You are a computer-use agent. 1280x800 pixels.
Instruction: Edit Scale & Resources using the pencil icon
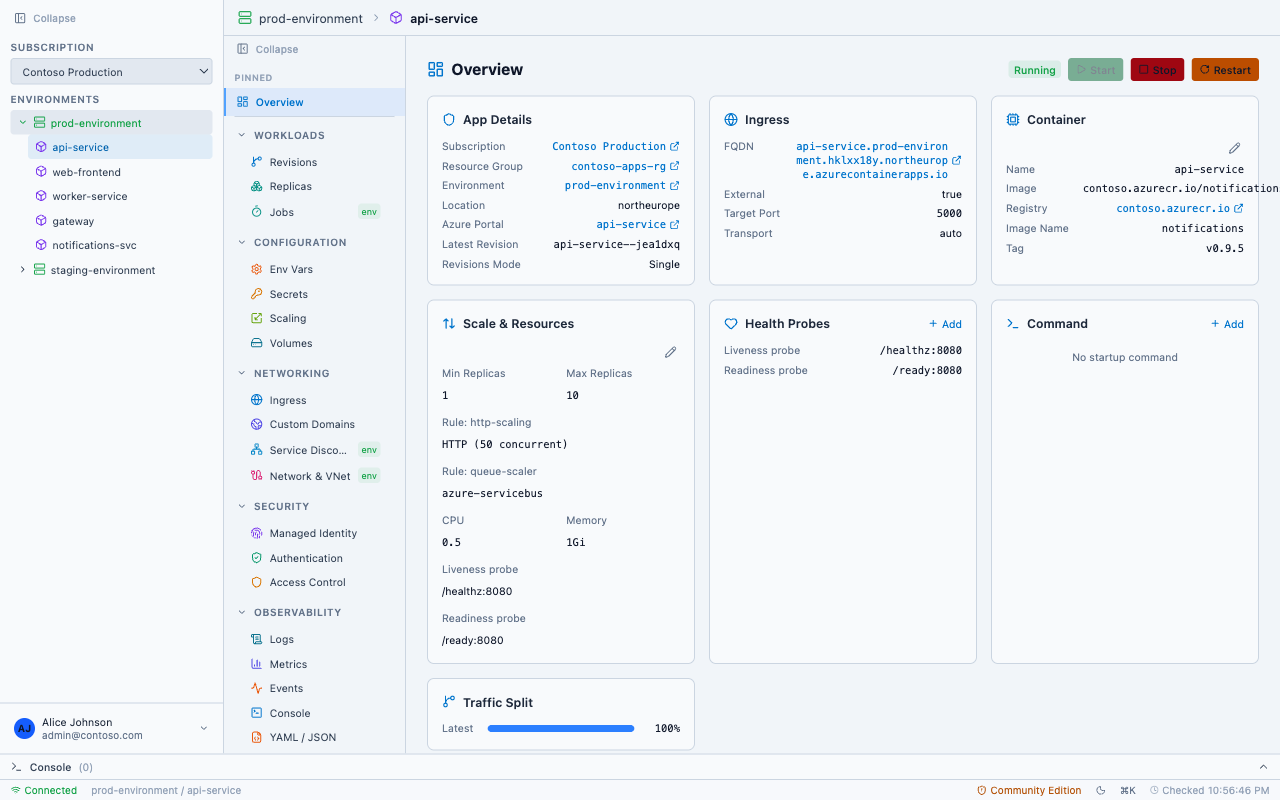click(670, 352)
